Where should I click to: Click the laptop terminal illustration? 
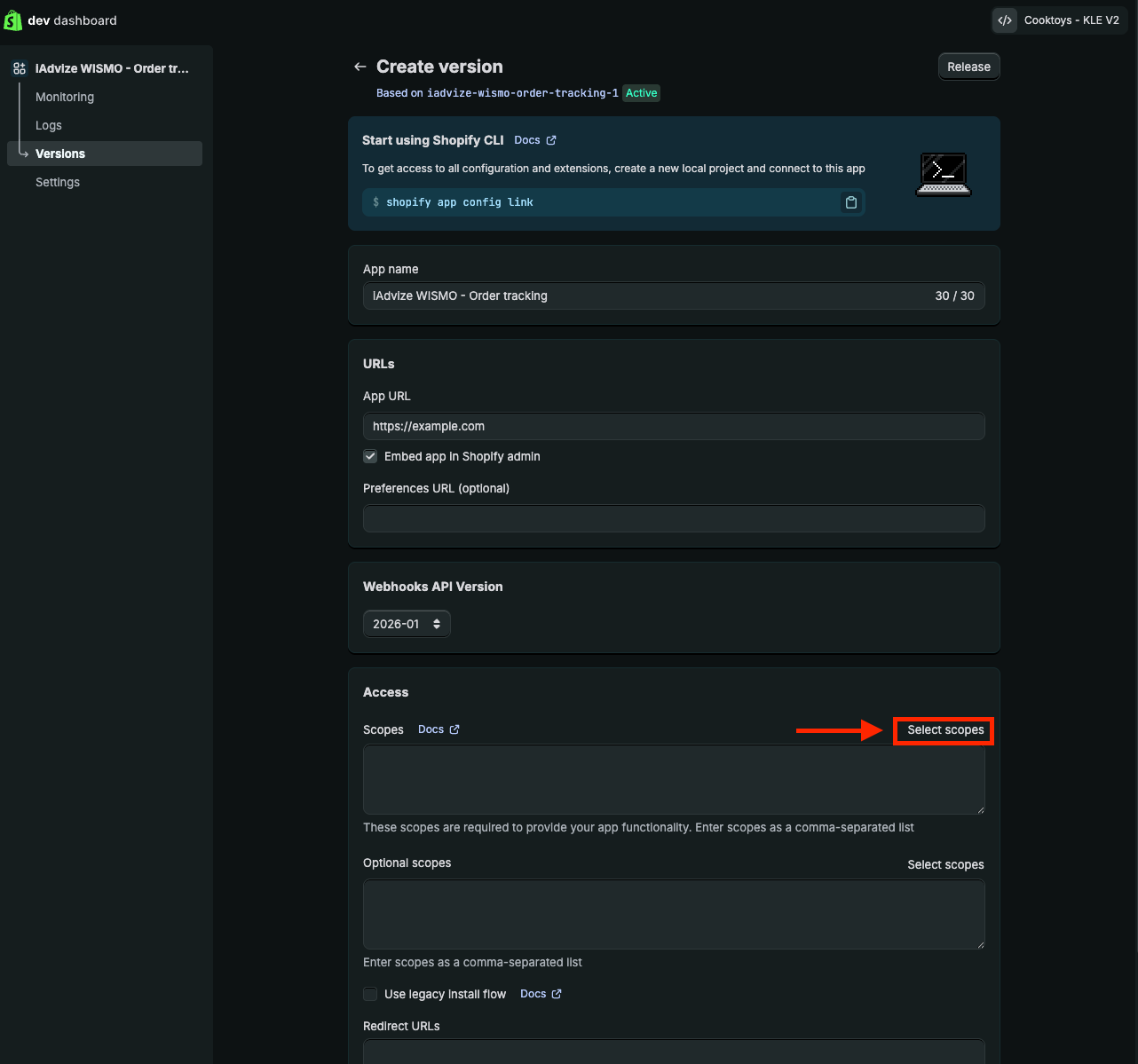943,174
